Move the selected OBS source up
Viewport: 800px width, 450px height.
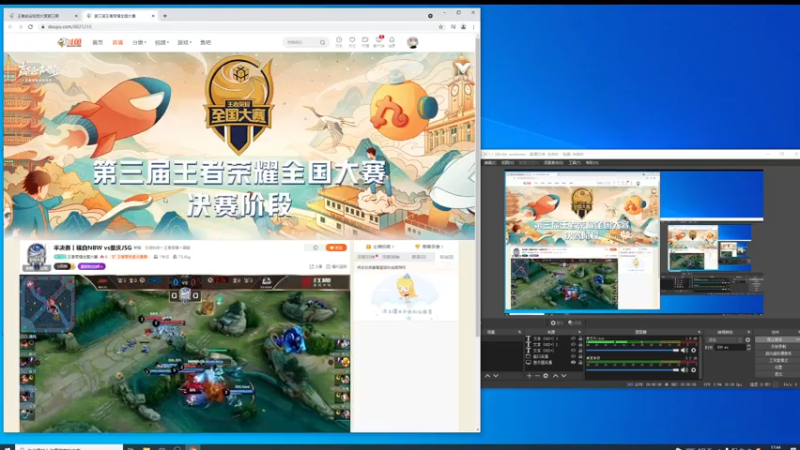[556, 376]
